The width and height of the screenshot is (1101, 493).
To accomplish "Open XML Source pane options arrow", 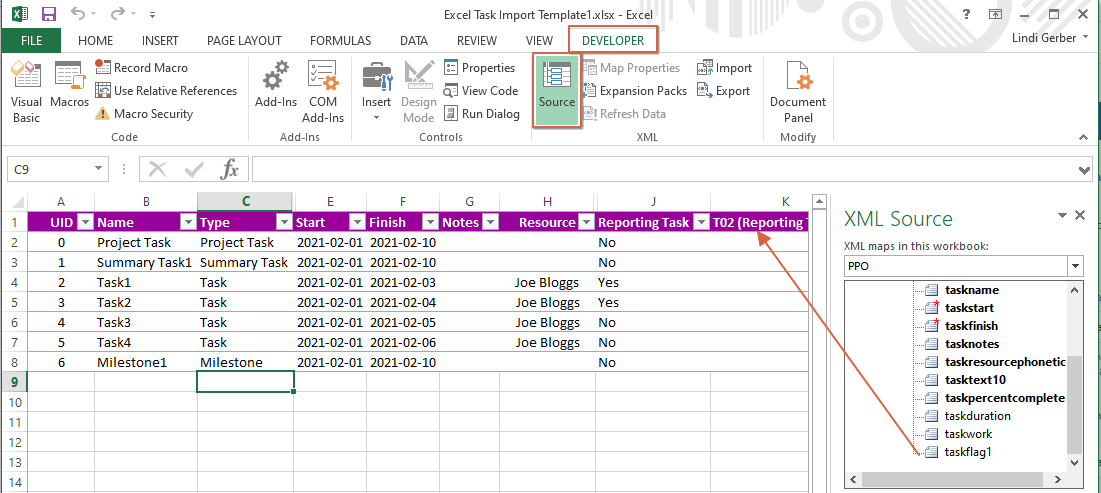I will (x=1064, y=216).
